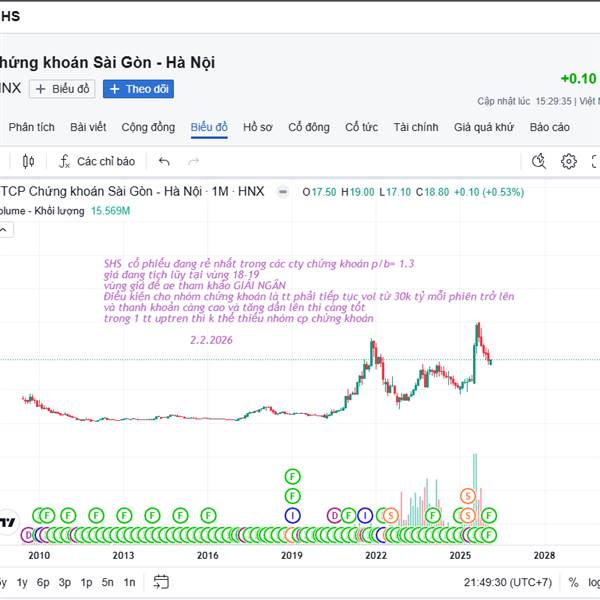
Task: Set the time range to 1n
Action: 129,582
